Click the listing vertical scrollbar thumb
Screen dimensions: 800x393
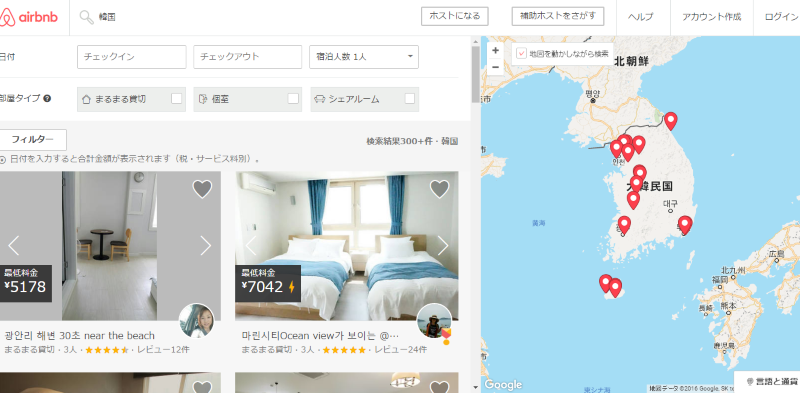(x=476, y=74)
